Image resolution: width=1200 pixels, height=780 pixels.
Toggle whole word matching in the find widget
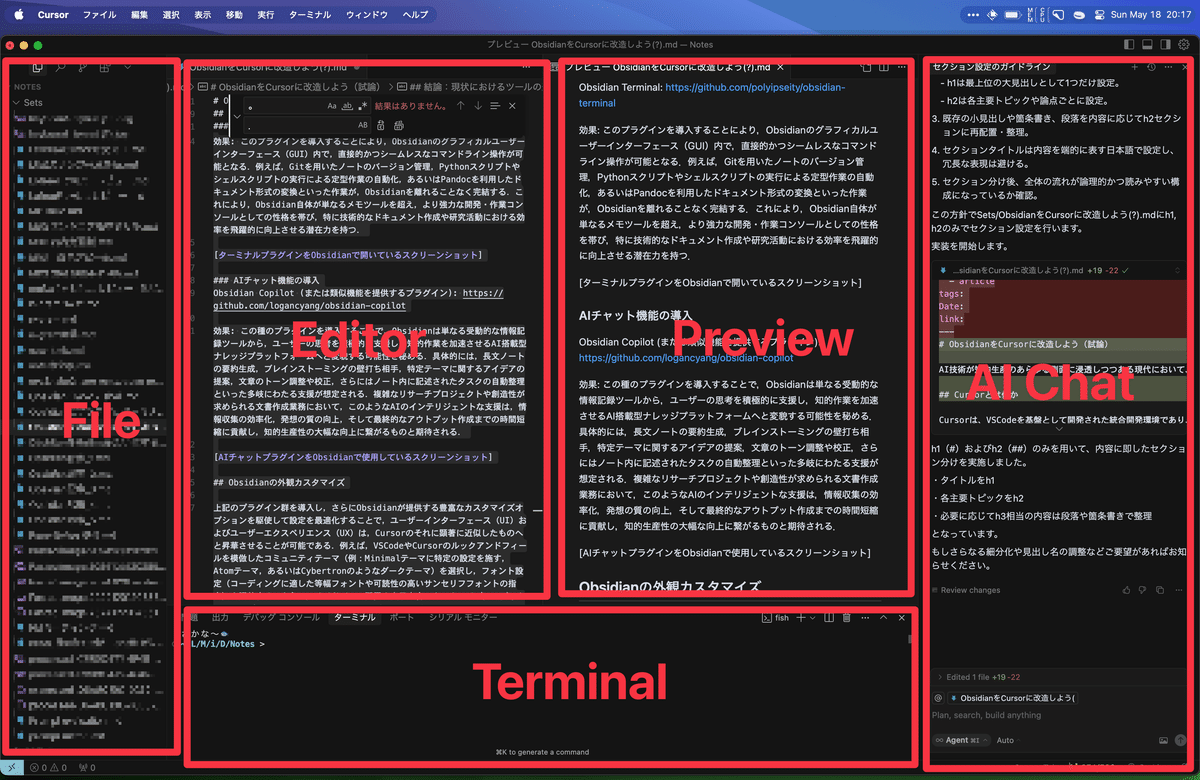pos(347,106)
